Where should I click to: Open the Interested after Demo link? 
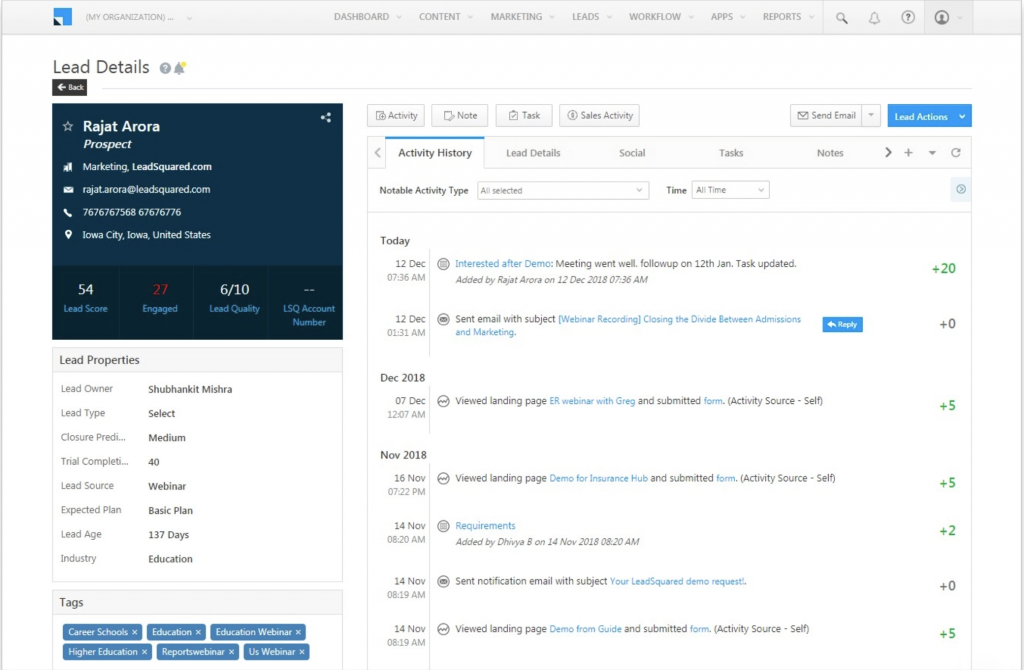503,264
